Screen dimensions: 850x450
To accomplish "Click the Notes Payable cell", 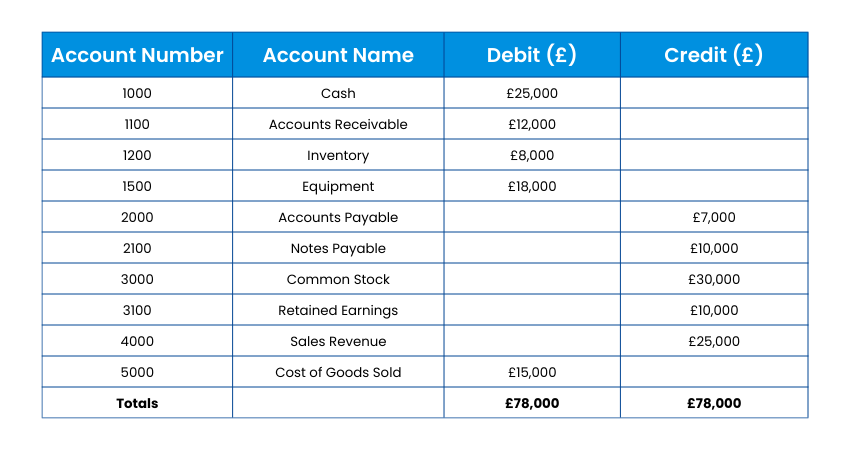I will coord(338,249).
